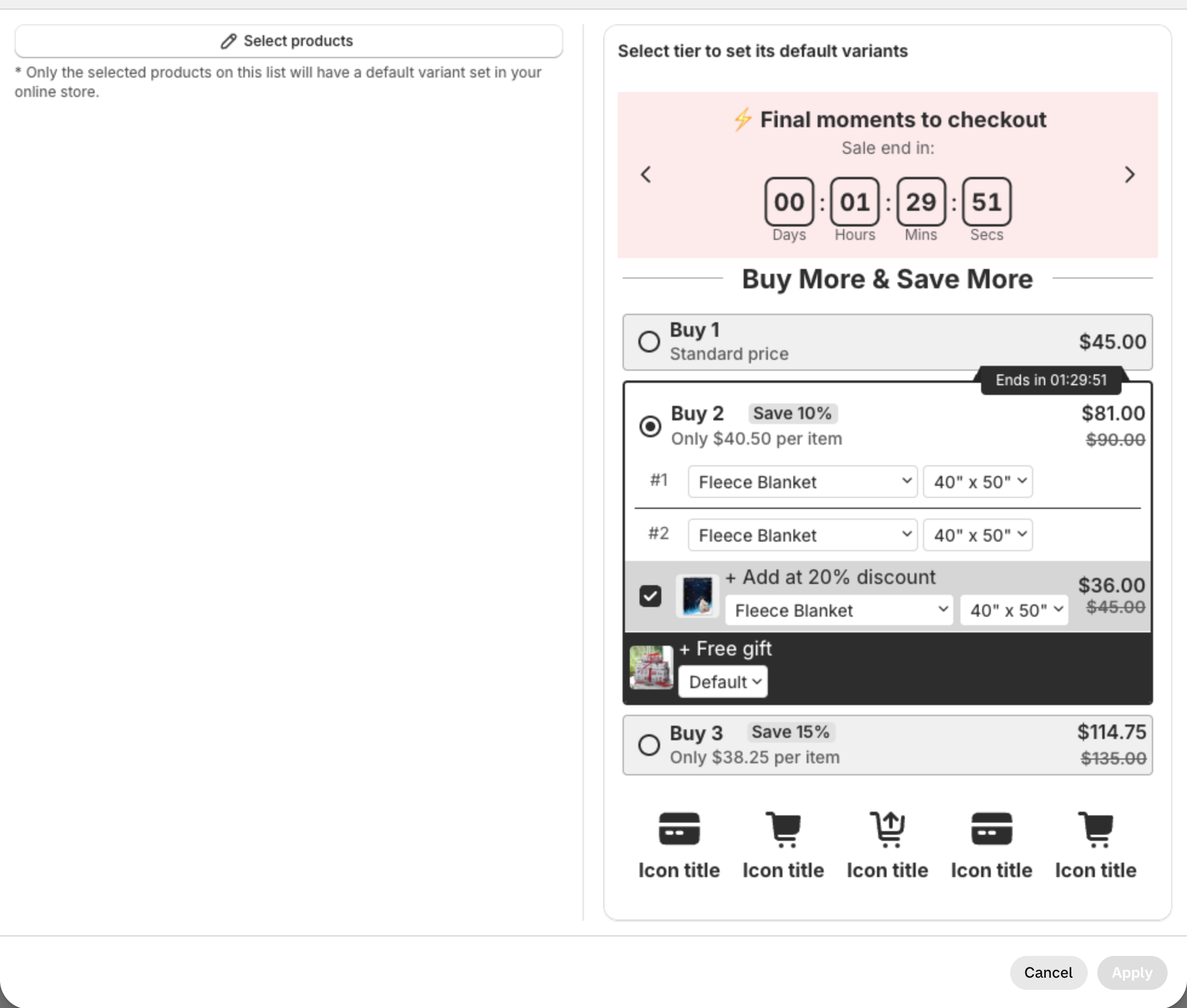Screen dimensions: 1187x1008
Task: Click the $81.00 price in Buy 2
Action: pyautogui.click(x=1113, y=413)
